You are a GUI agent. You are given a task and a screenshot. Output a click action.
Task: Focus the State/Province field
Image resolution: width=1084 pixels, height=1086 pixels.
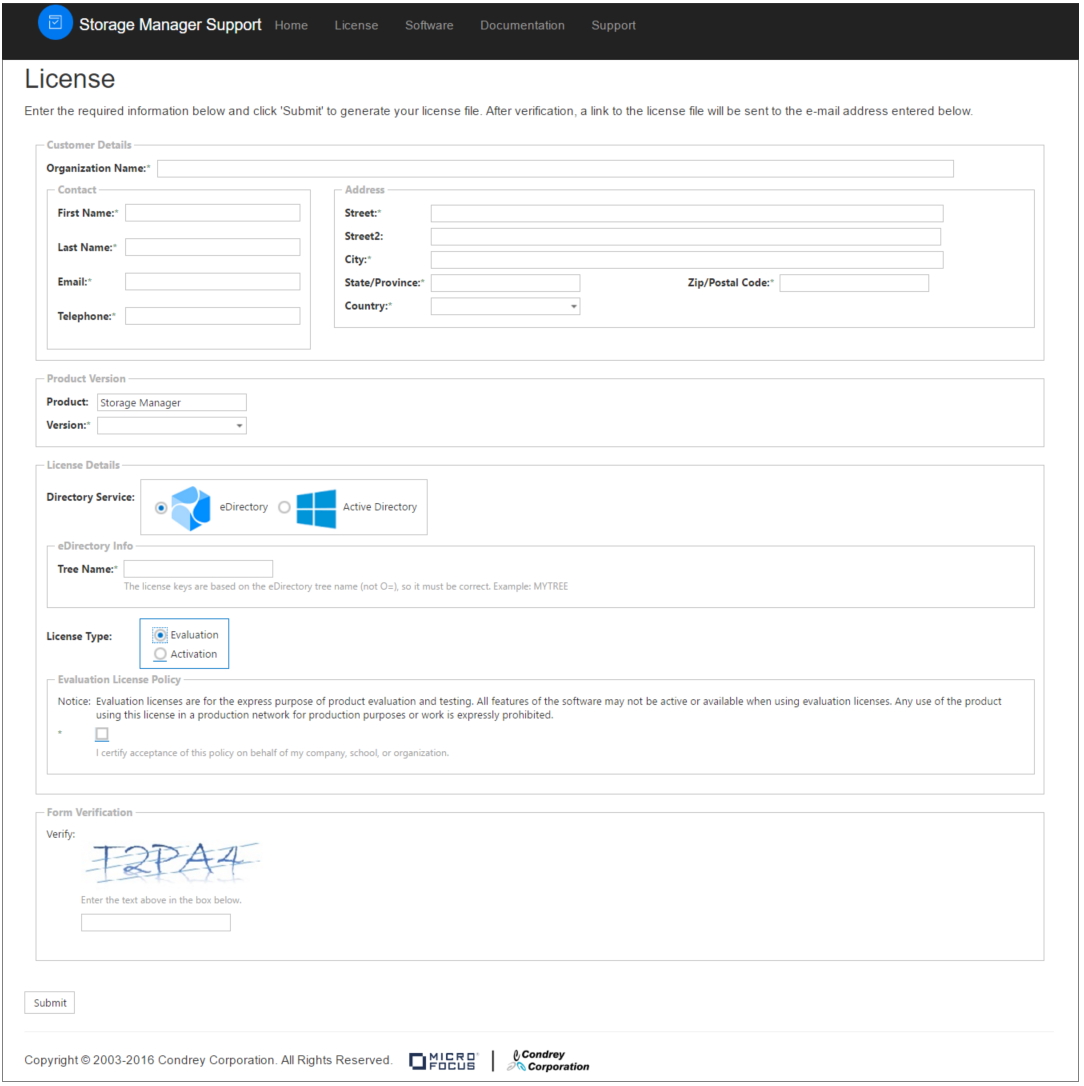[x=506, y=283]
